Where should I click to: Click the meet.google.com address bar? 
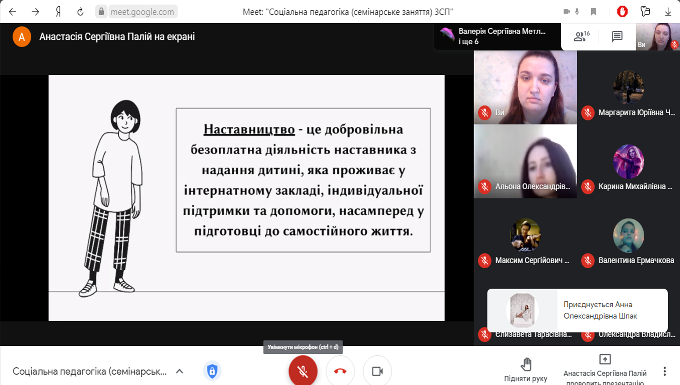pos(136,12)
